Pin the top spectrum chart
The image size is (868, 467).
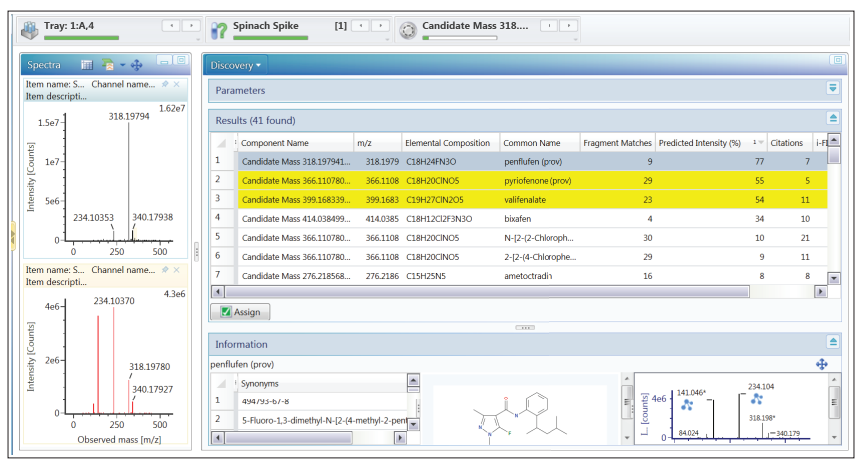pos(164,84)
